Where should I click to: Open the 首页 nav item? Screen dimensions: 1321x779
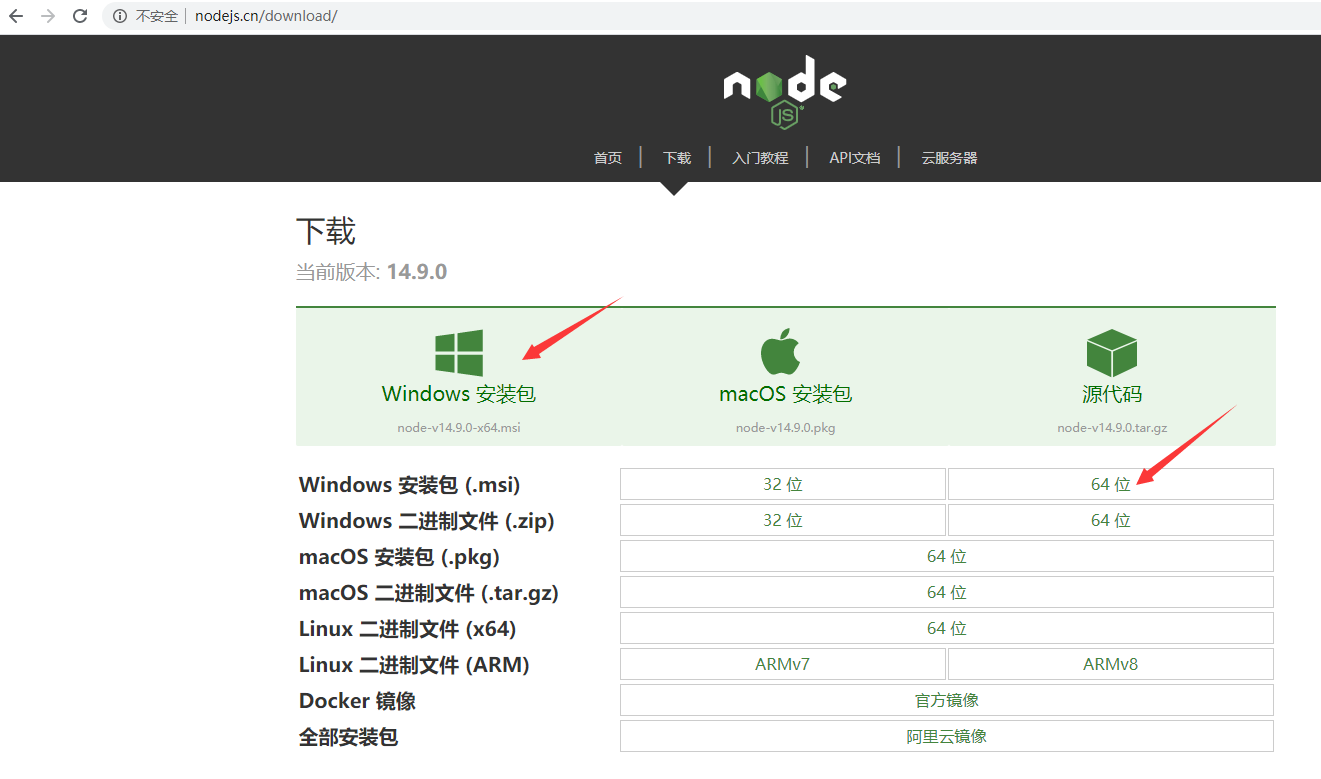click(608, 158)
